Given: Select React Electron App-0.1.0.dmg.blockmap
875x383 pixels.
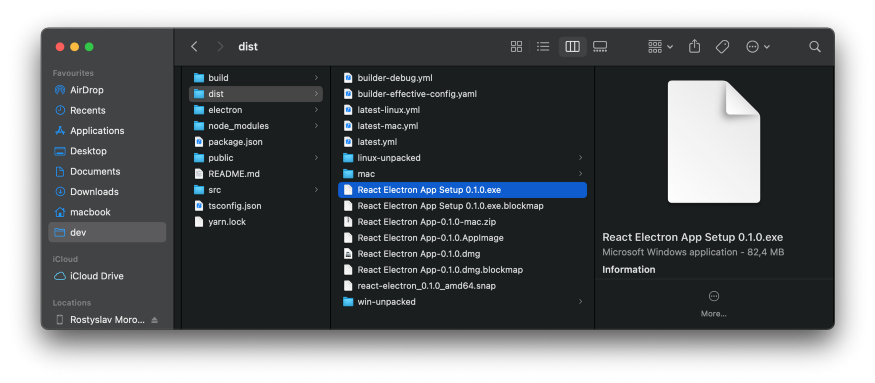Looking at the screenshot, I should pyautogui.click(x=462, y=270).
